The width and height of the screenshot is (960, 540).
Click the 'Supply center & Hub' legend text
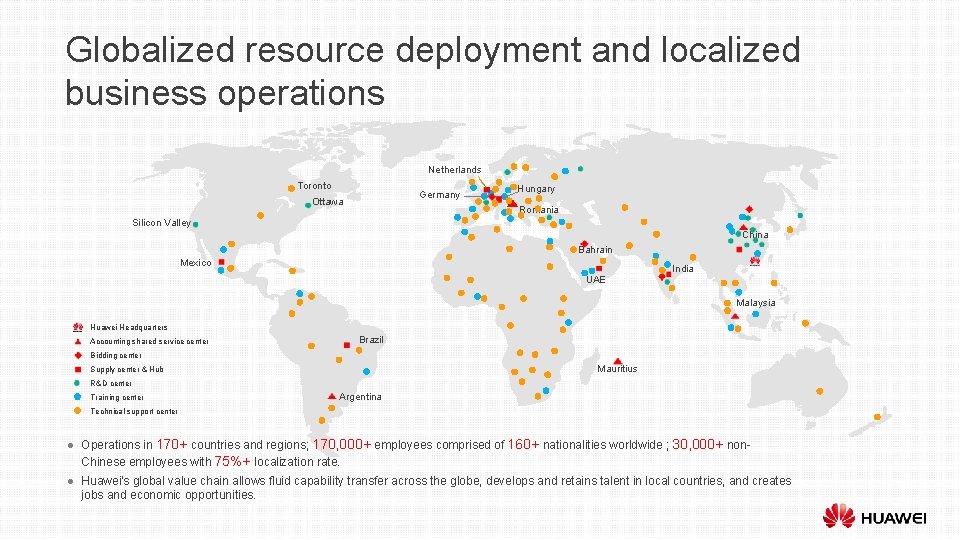coord(127,370)
